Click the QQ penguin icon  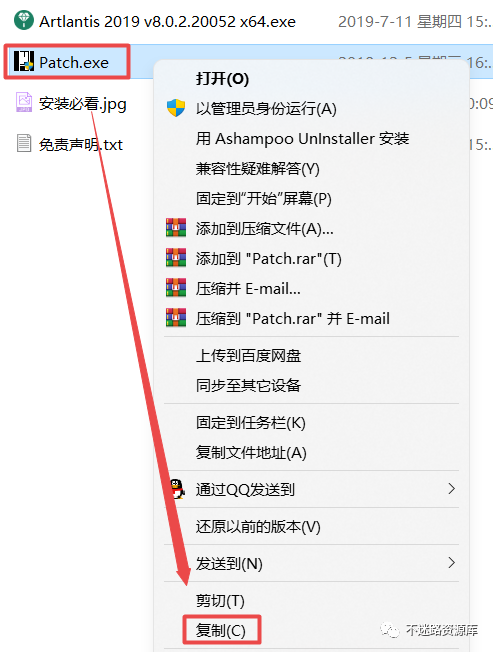[x=177, y=489]
